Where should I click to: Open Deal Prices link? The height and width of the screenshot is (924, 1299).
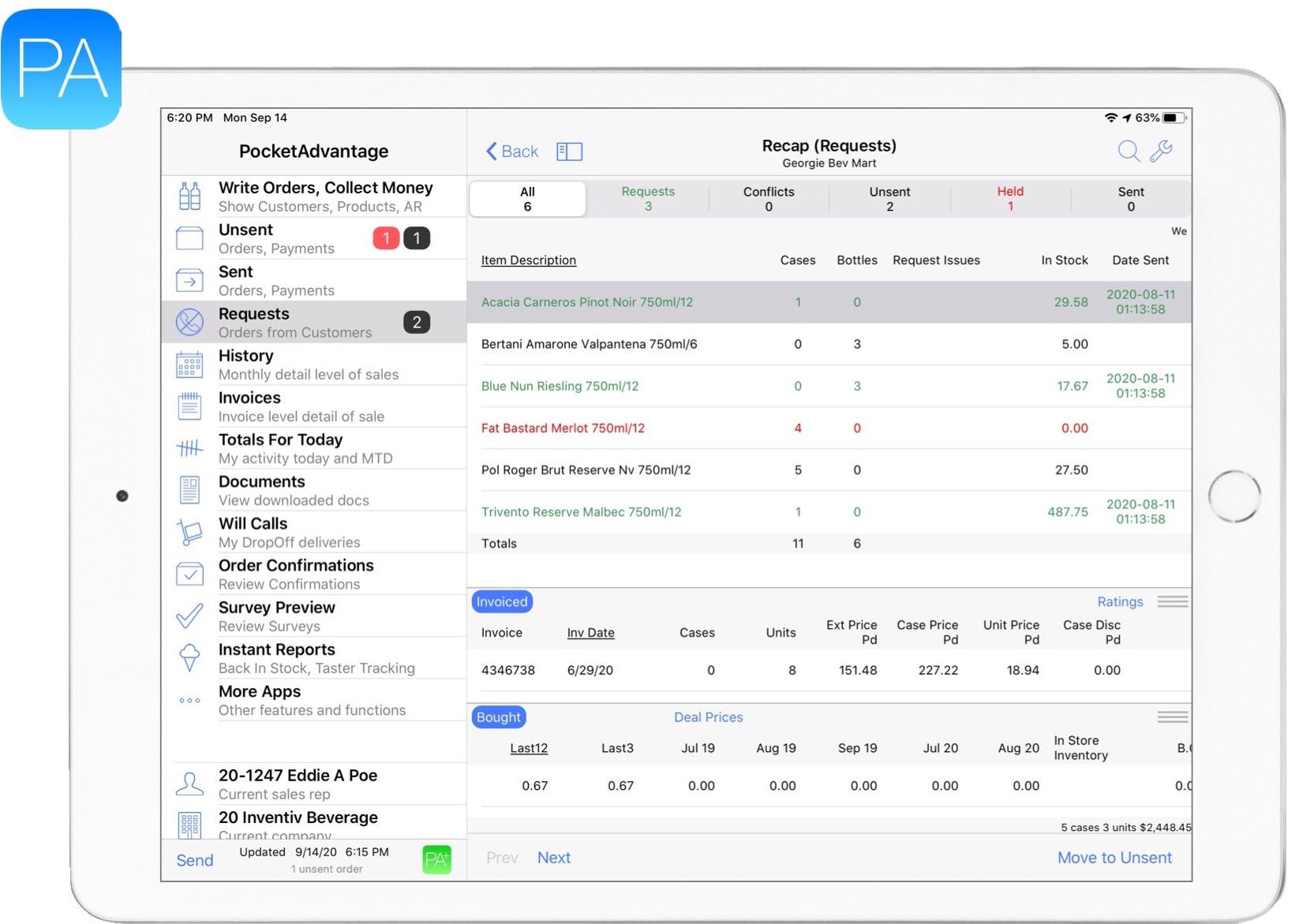708,716
